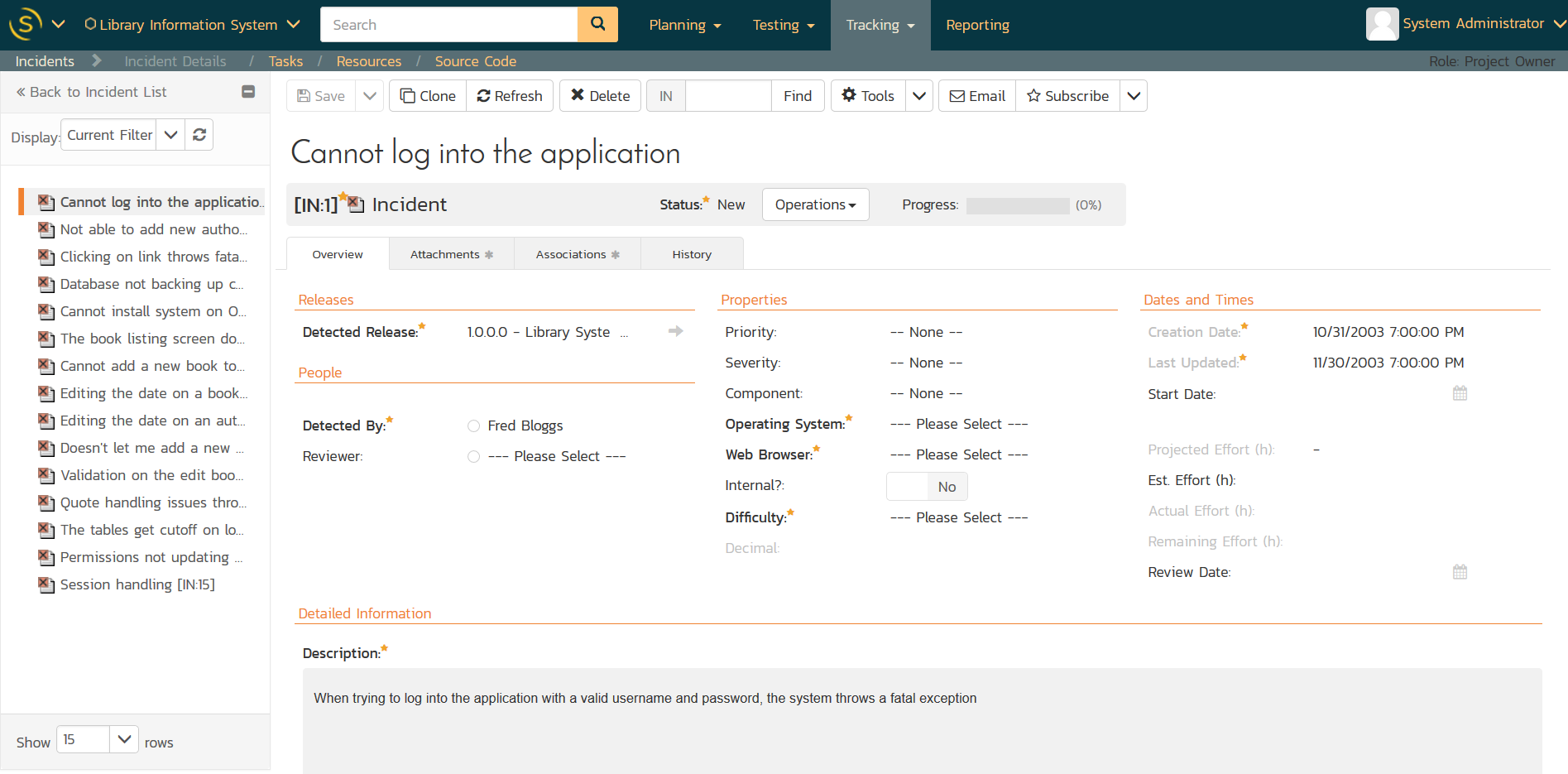This screenshot has height=774, width=1568.
Task: Switch to the Attachments tab
Action: 451,254
